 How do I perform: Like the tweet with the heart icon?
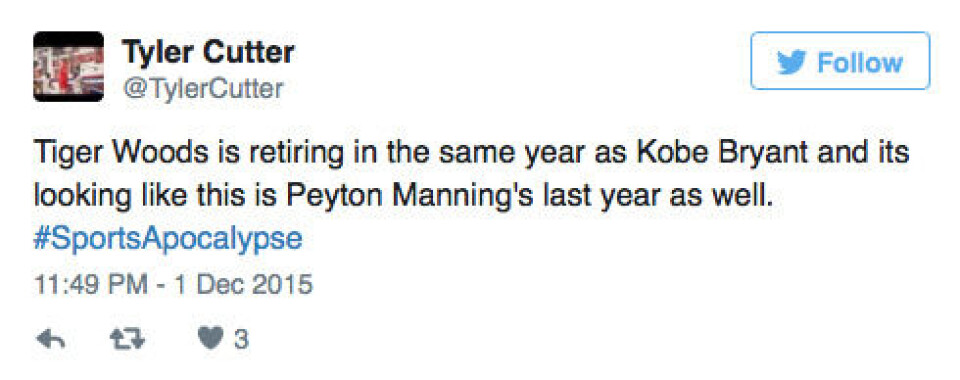pos(212,338)
